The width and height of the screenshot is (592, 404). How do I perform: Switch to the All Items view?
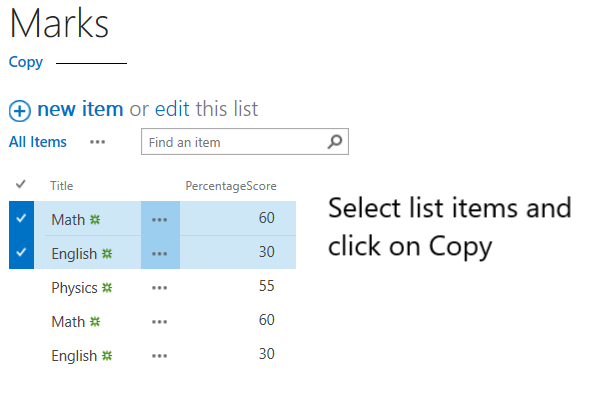pyautogui.click(x=38, y=142)
